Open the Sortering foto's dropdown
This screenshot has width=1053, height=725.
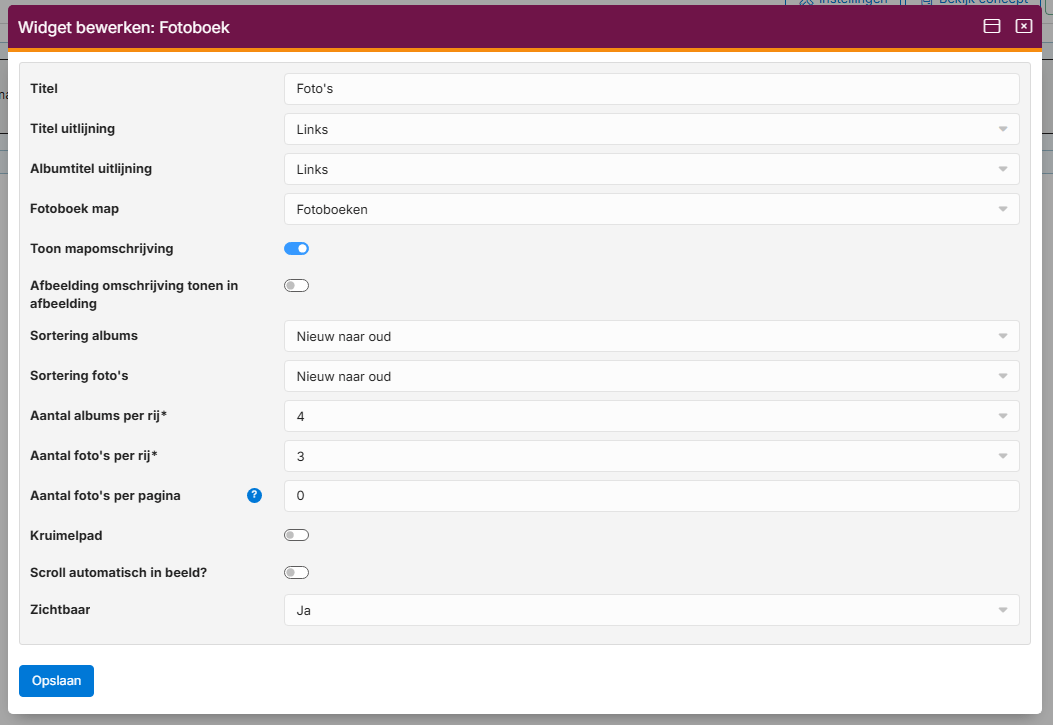pos(651,376)
